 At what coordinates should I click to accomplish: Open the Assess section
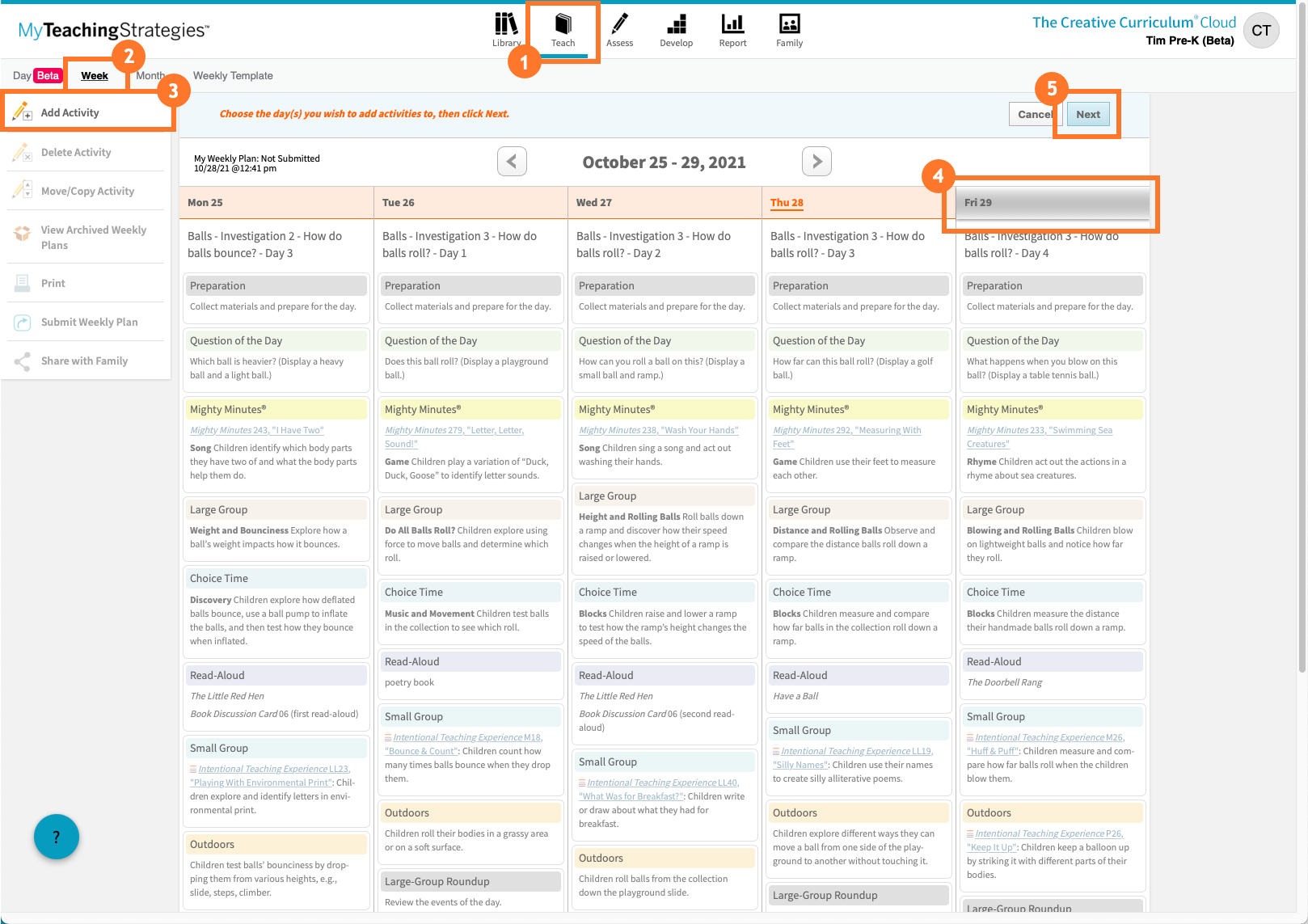click(620, 30)
